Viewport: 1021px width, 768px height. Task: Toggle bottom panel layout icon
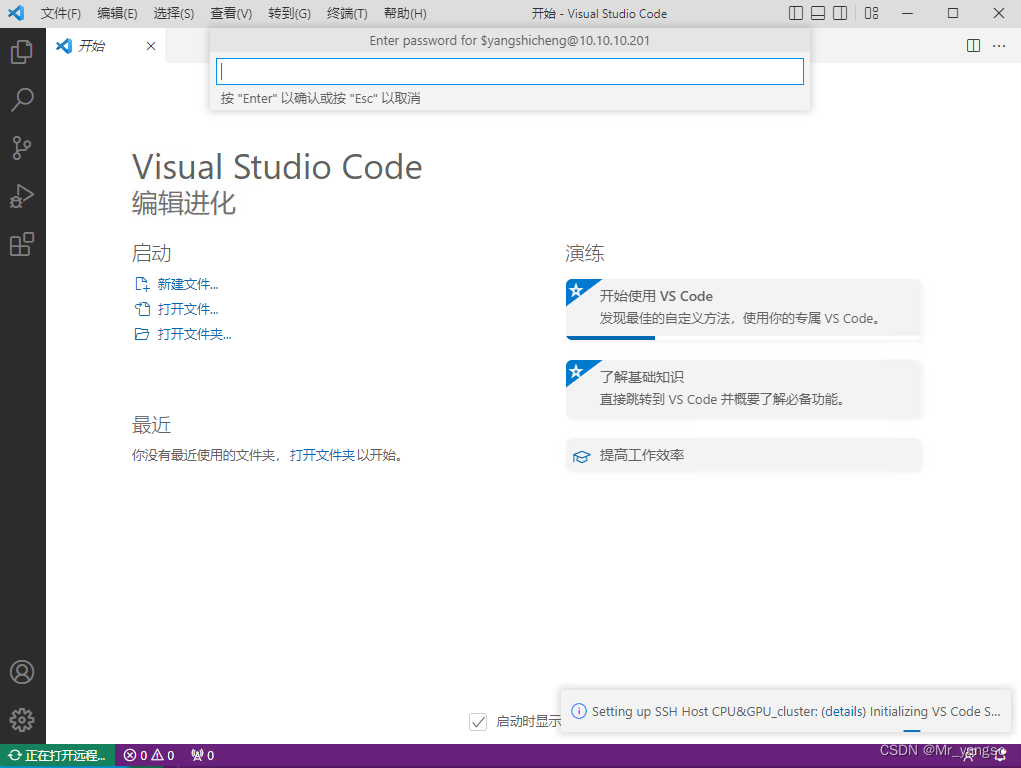tap(818, 13)
